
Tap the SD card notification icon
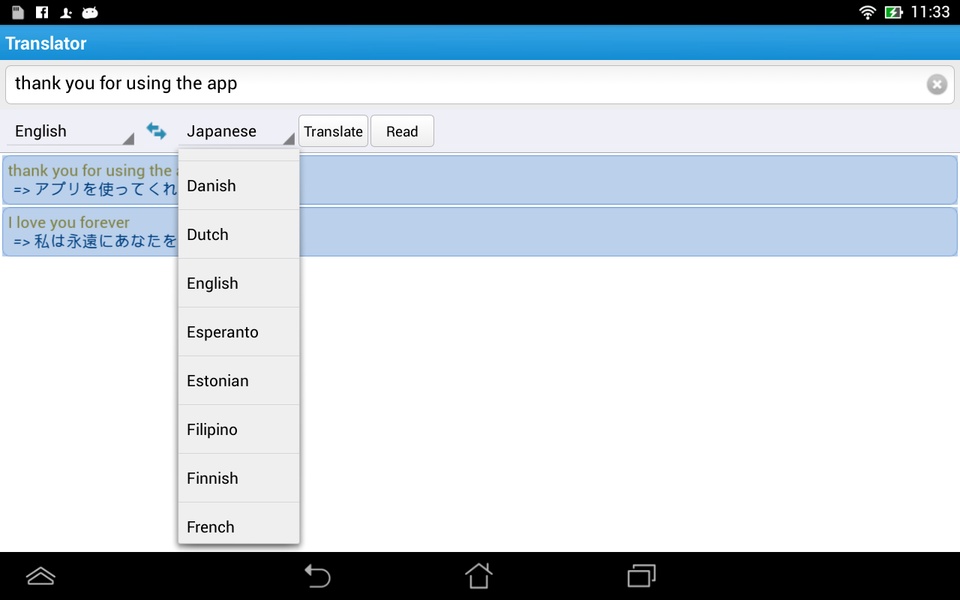(x=18, y=12)
